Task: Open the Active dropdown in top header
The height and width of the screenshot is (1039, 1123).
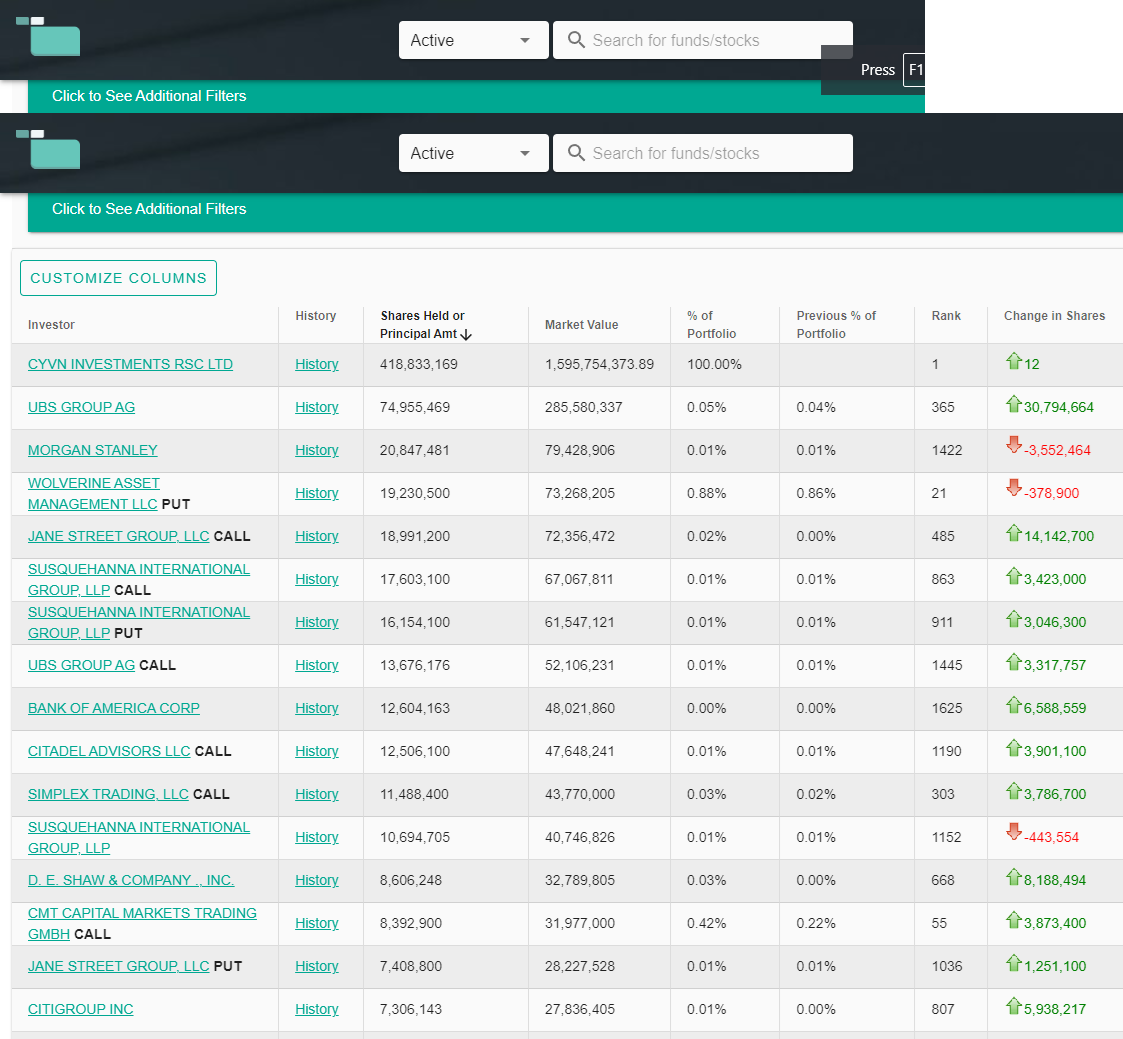Action: (473, 39)
